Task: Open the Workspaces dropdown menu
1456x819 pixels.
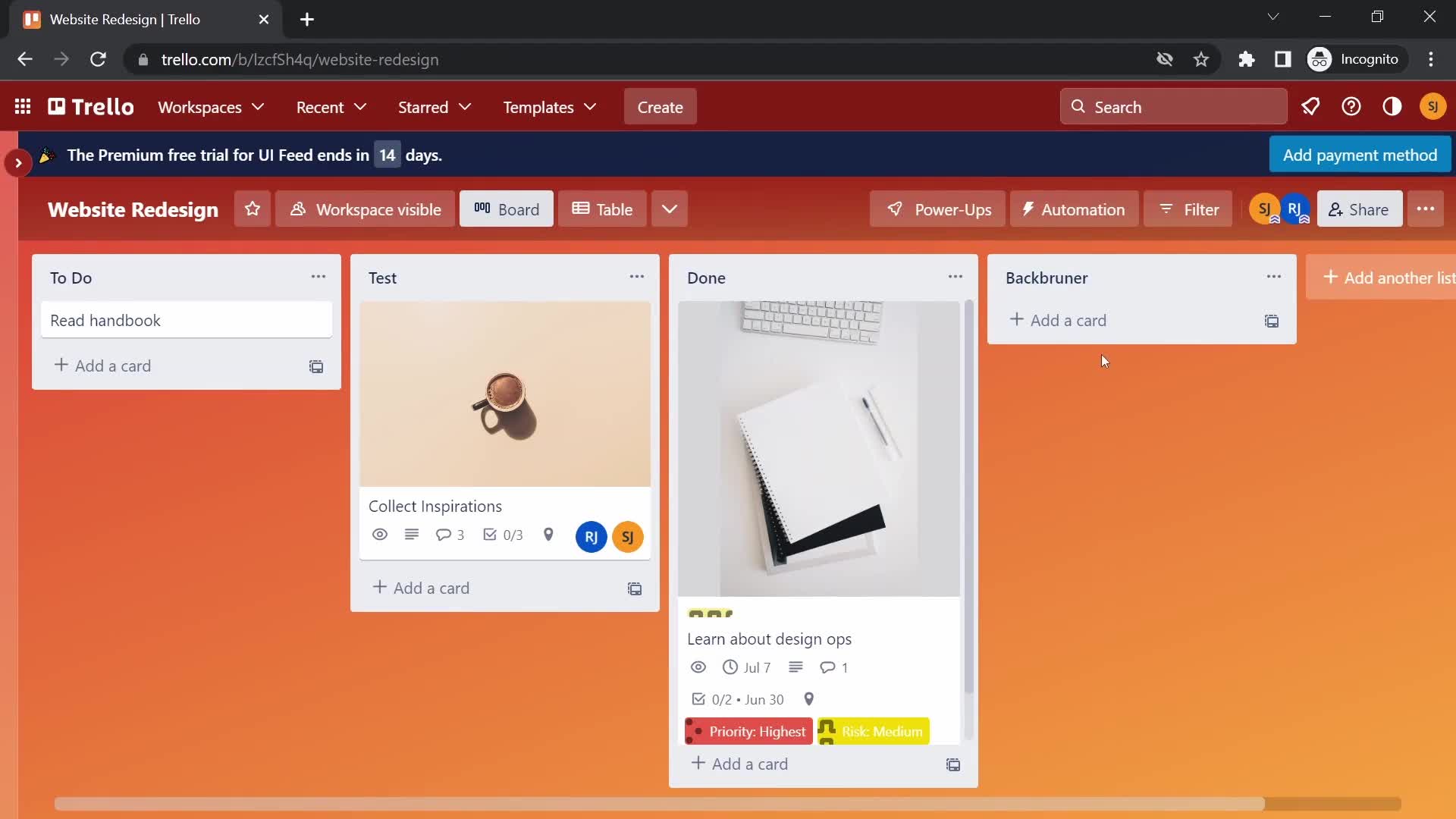Action: (211, 107)
